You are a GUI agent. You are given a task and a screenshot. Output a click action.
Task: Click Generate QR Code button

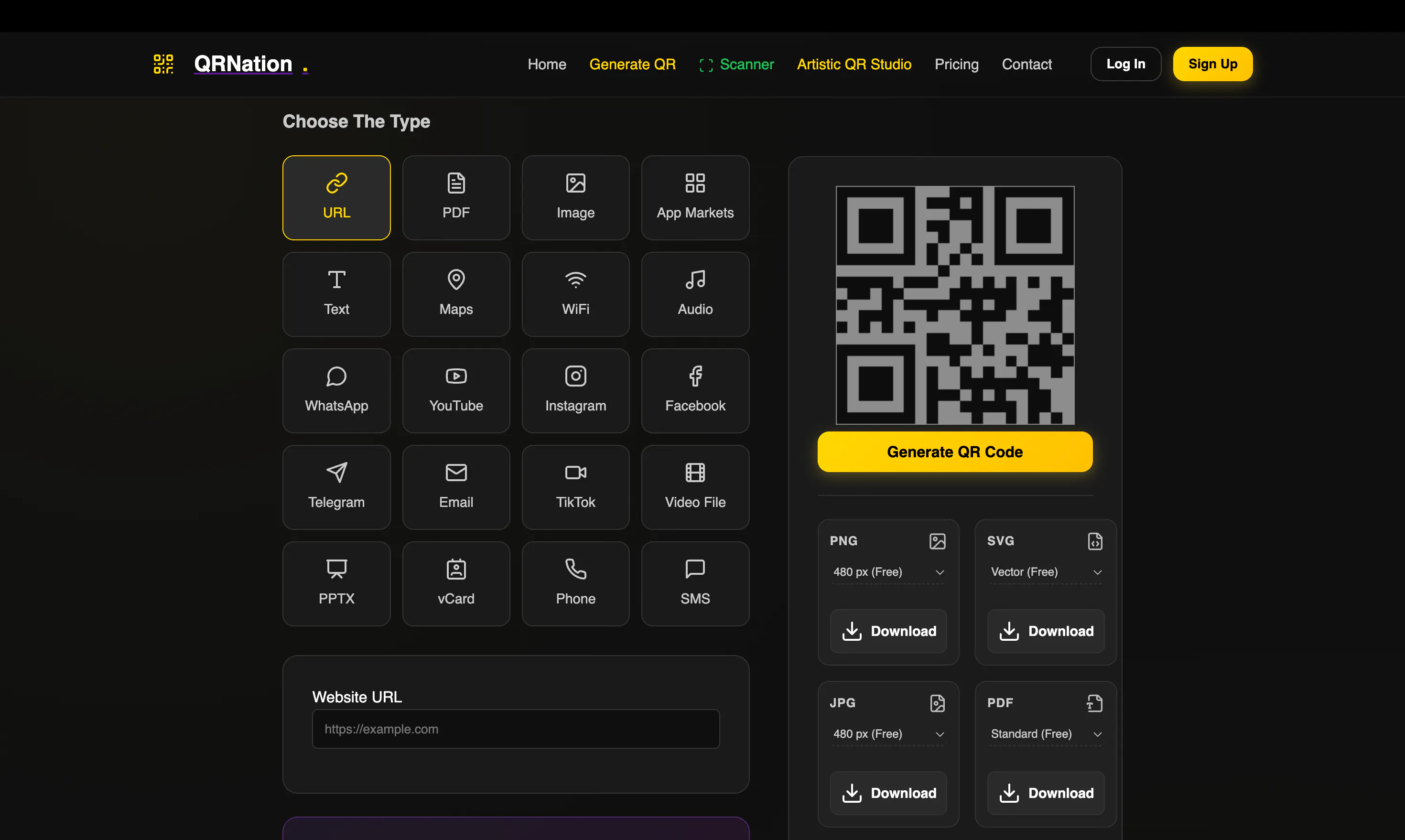[955, 452]
